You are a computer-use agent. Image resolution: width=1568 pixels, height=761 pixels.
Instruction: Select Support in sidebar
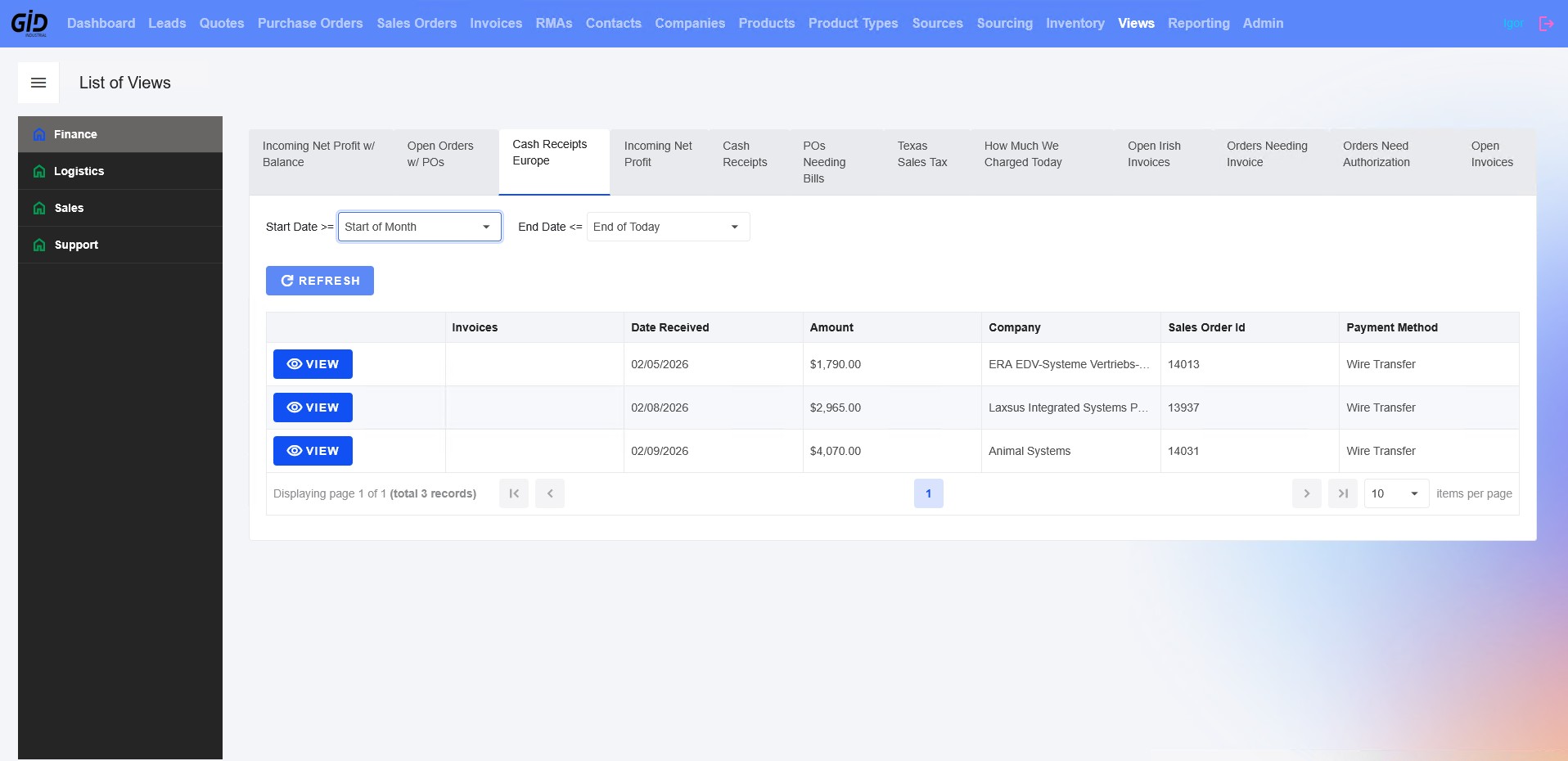click(120, 245)
